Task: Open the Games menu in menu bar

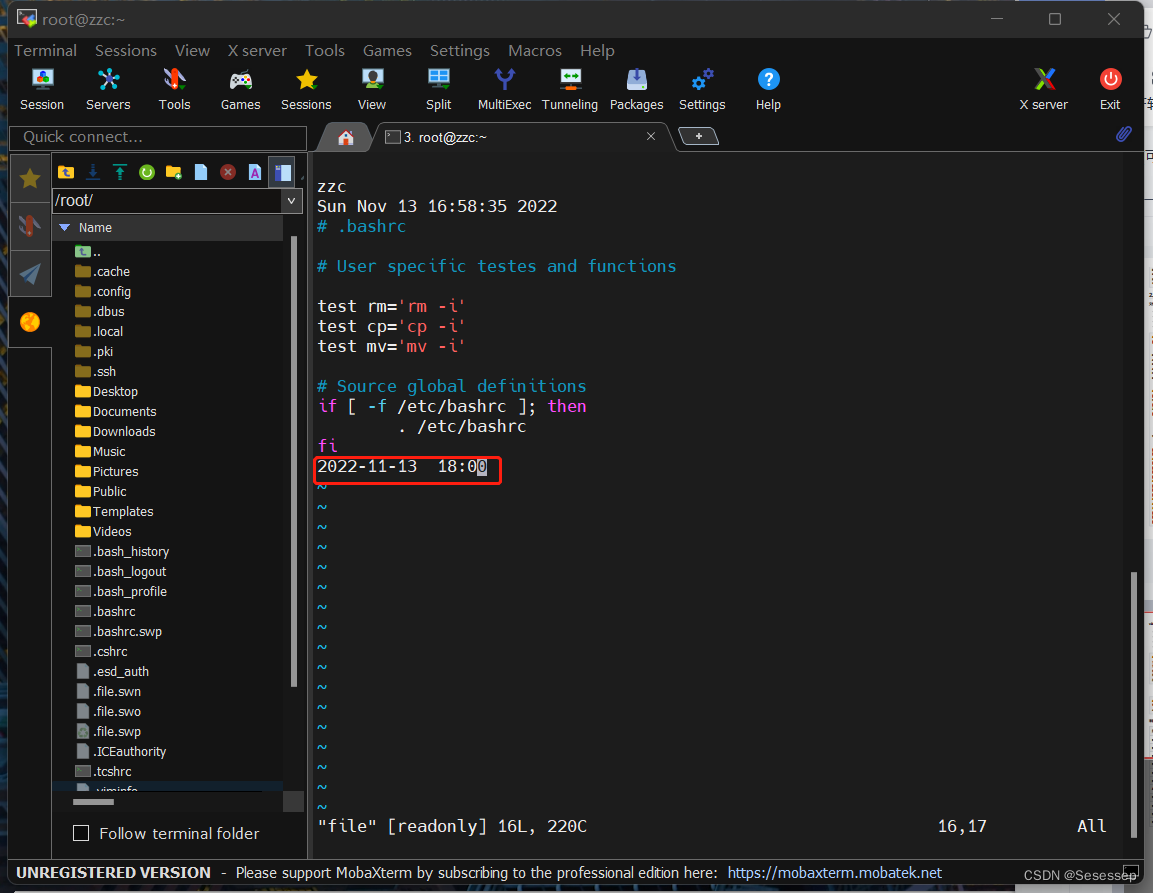Action: [x=387, y=51]
